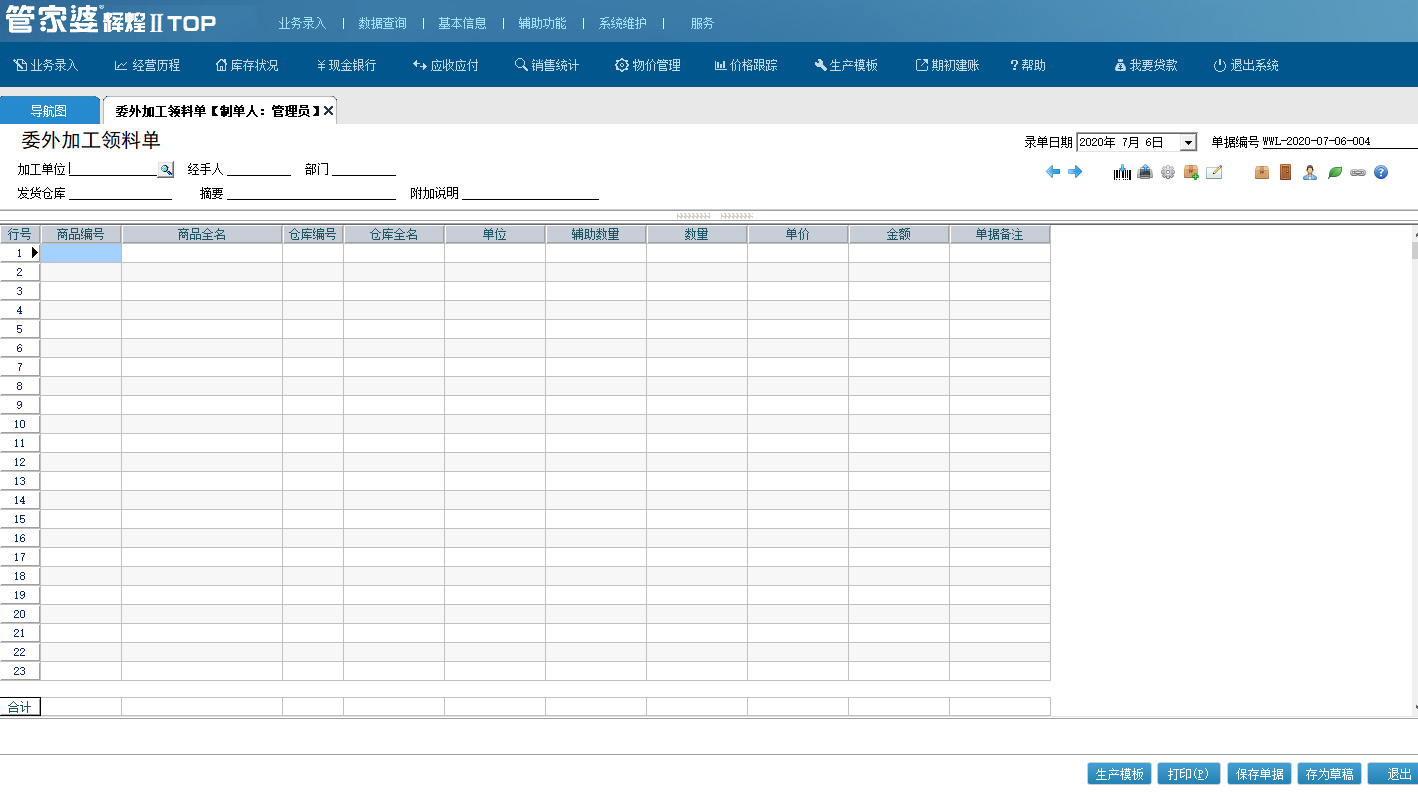
Task: Go to the previous document with left arrow
Action: tap(1053, 172)
